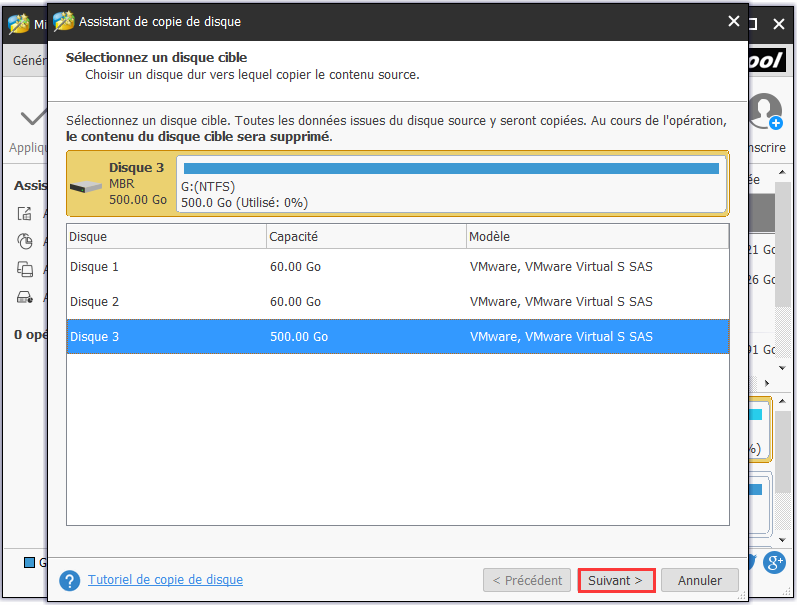Open the Google+ icon in the corner
Image resolution: width=797 pixels, height=605 pixels.
(774, 563)
